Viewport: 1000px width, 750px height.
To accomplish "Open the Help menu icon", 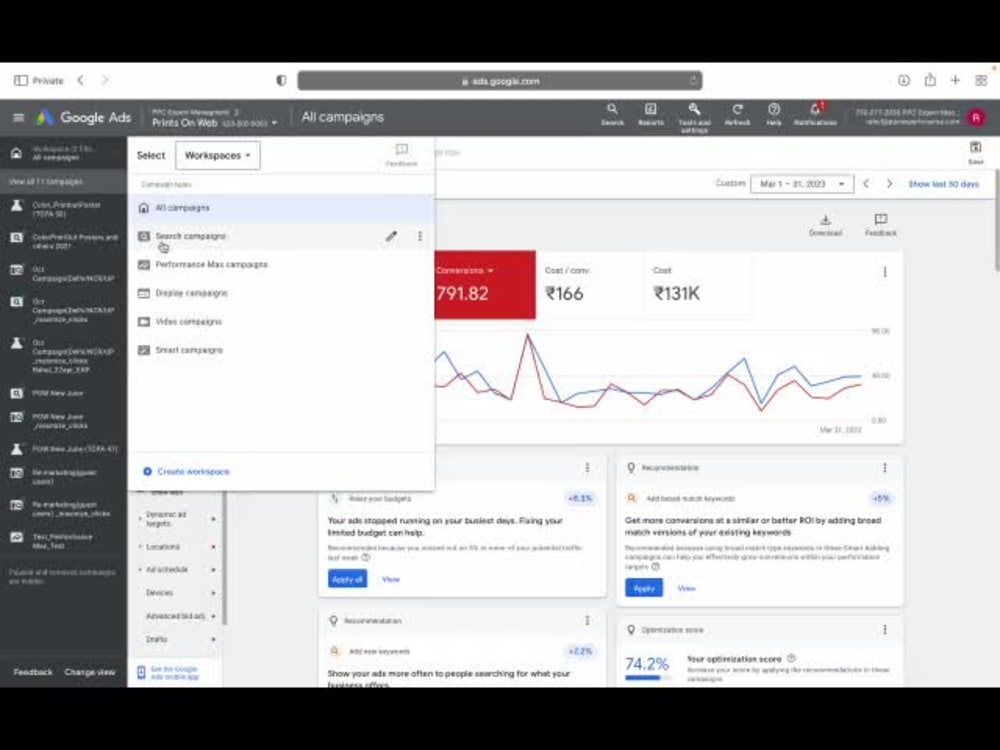I will coord(774,115).
